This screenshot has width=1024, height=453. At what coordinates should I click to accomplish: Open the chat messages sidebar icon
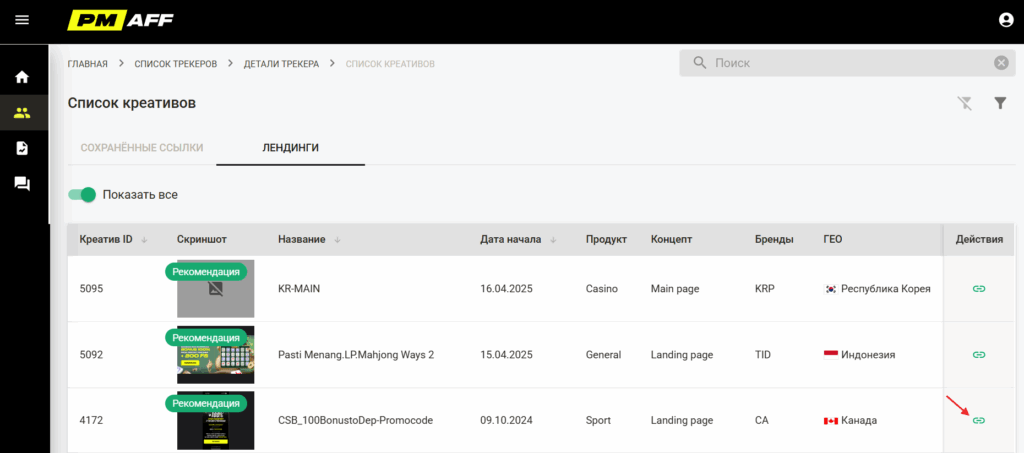point(22,183)
